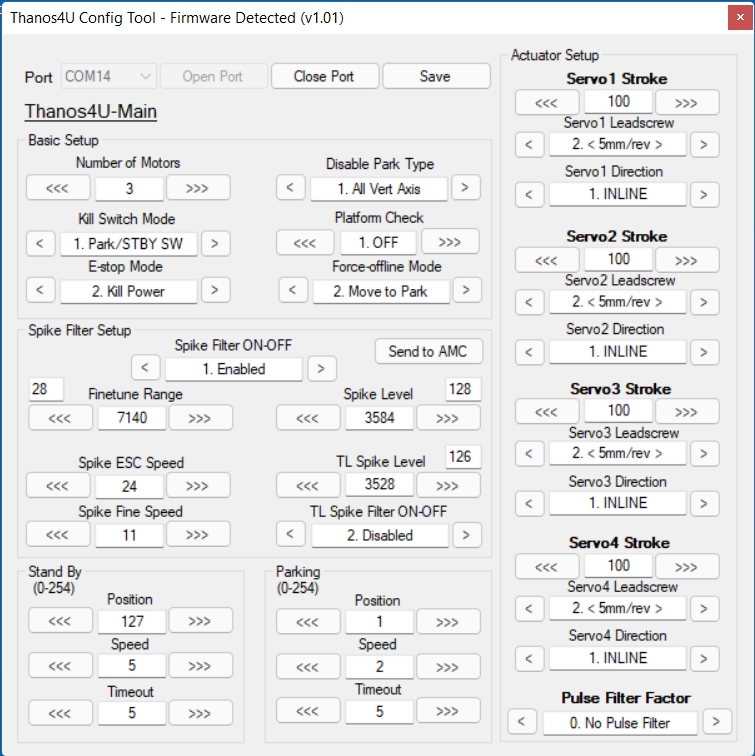Select next Servo2 Direction option
Screen dimensions: 755x756
(704, 352)
